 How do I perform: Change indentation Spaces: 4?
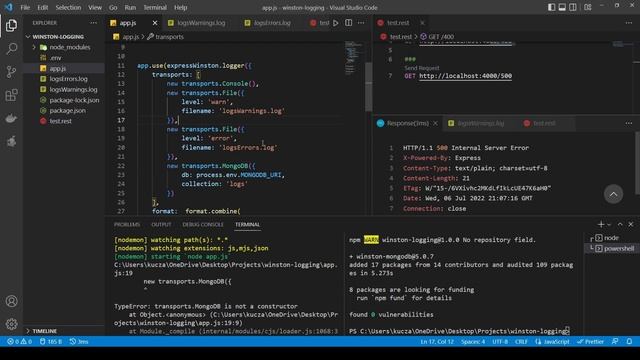click(473, 342)
